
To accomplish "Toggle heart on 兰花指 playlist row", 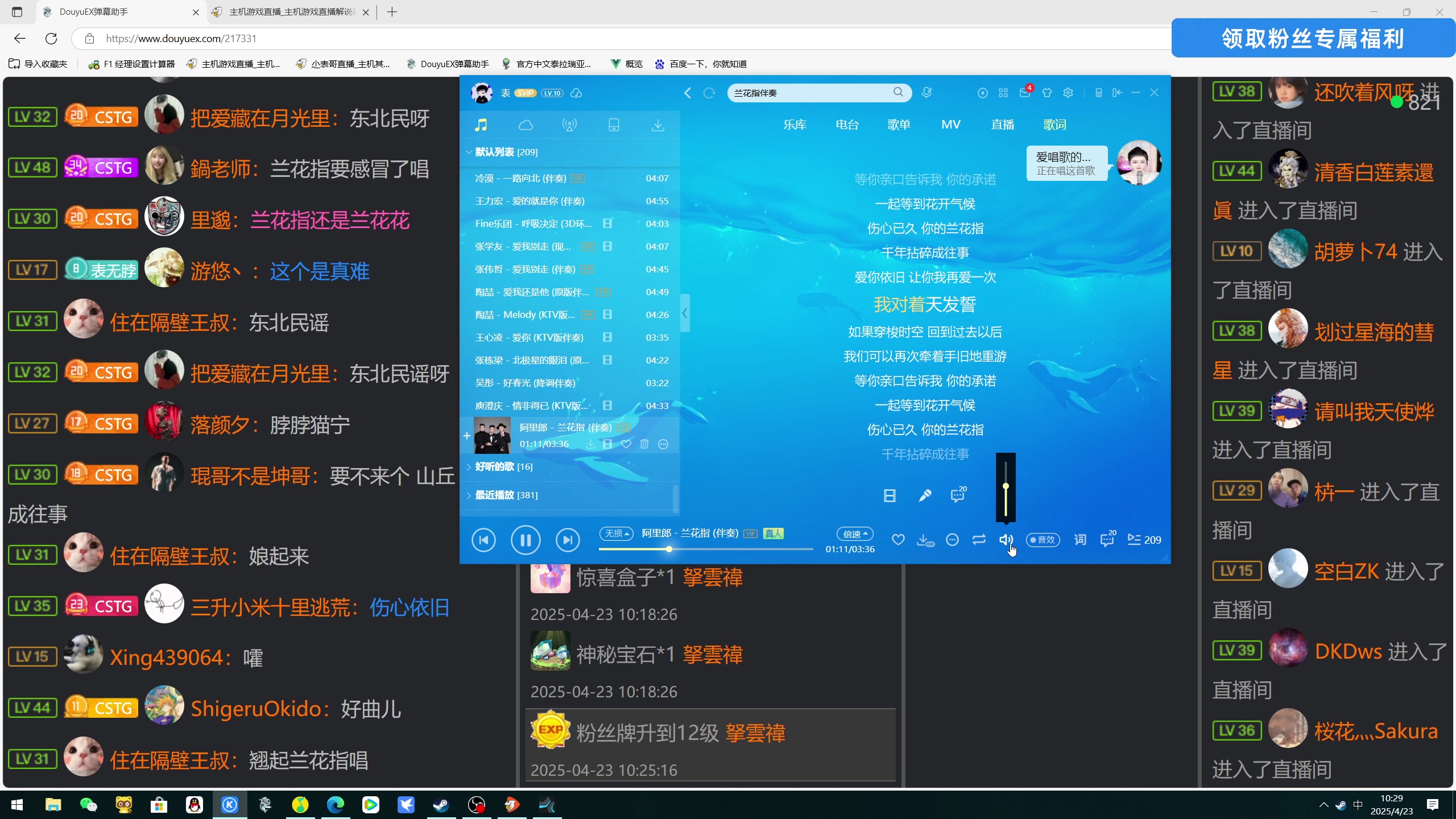I will click(626, 444).
